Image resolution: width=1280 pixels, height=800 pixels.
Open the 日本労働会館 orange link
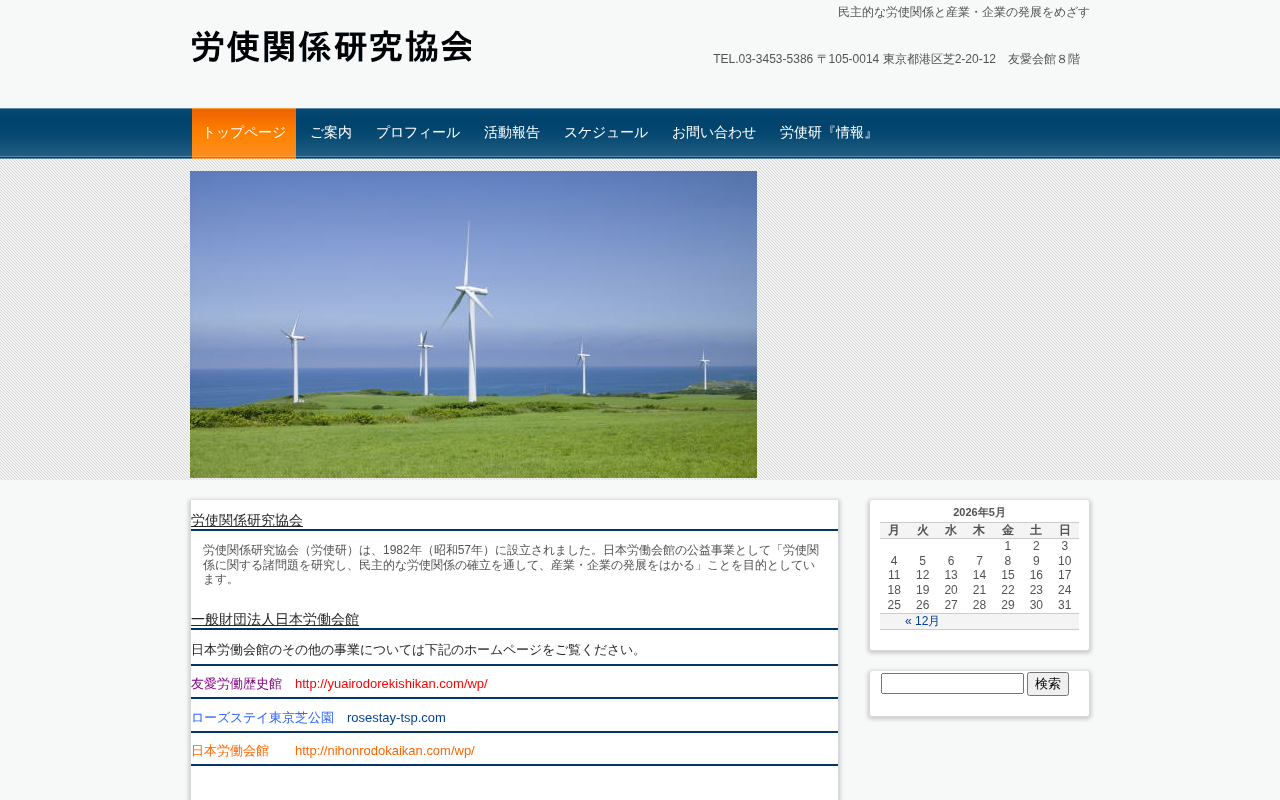pyautogui.click(x=230, y=751)
